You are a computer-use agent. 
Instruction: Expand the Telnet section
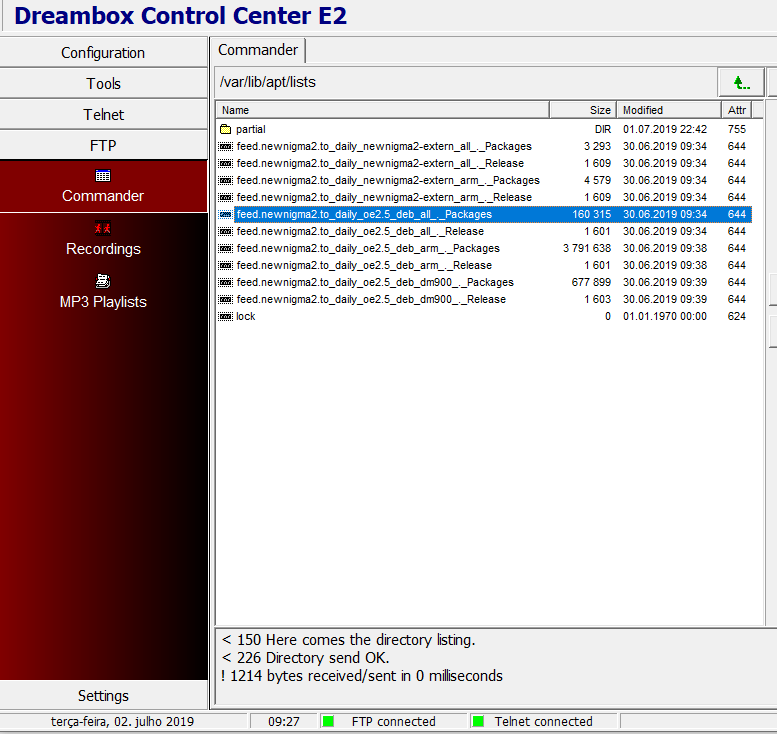(103, 115)
